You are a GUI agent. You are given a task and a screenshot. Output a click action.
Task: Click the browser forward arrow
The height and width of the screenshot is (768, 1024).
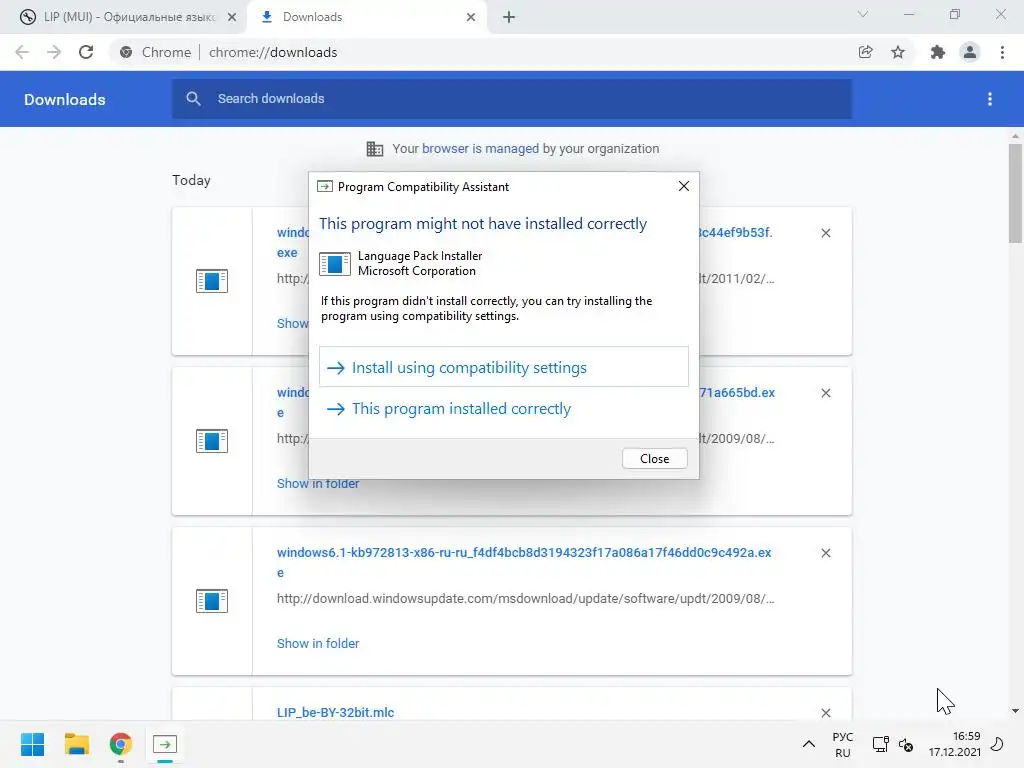(x=54, y=52)
